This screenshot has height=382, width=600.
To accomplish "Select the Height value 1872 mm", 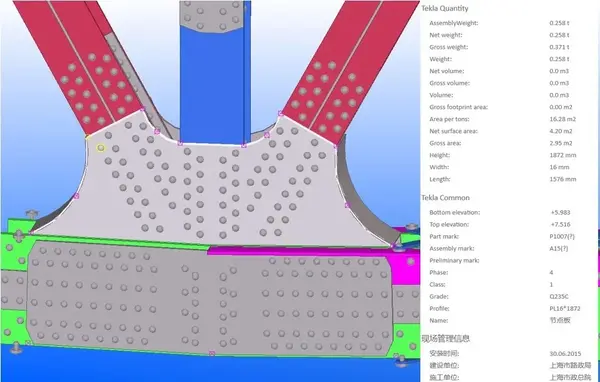I will 562,155.
